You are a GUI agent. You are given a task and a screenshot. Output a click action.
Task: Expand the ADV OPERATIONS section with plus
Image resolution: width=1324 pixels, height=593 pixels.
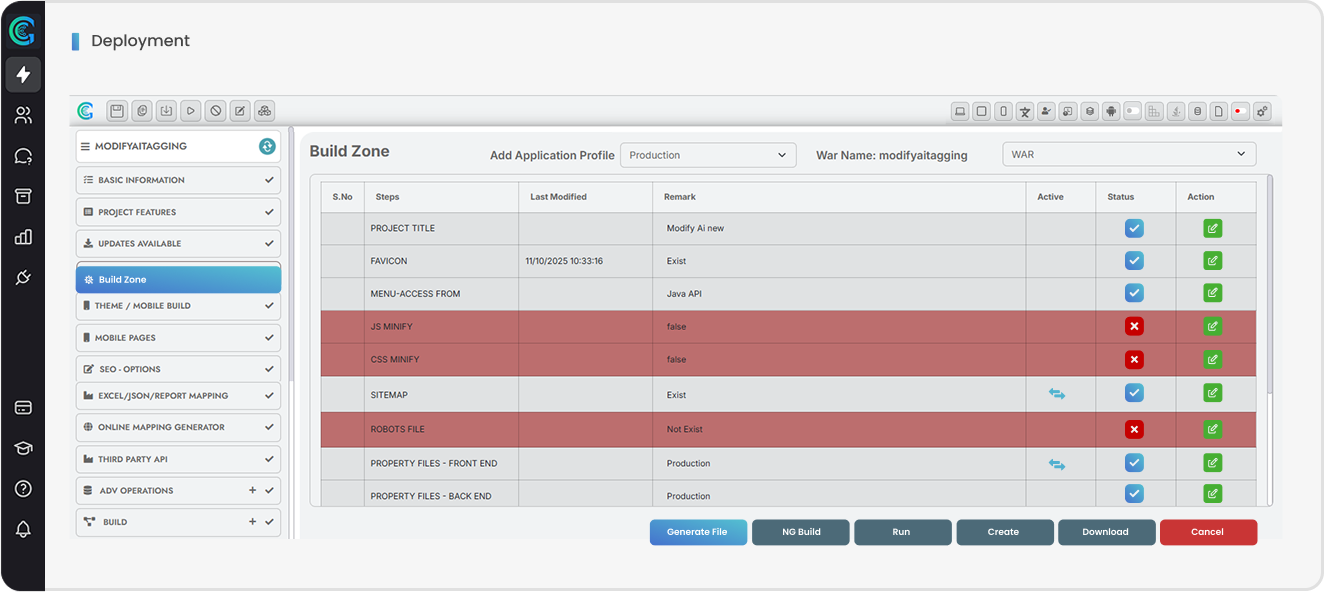coord(253,490)
